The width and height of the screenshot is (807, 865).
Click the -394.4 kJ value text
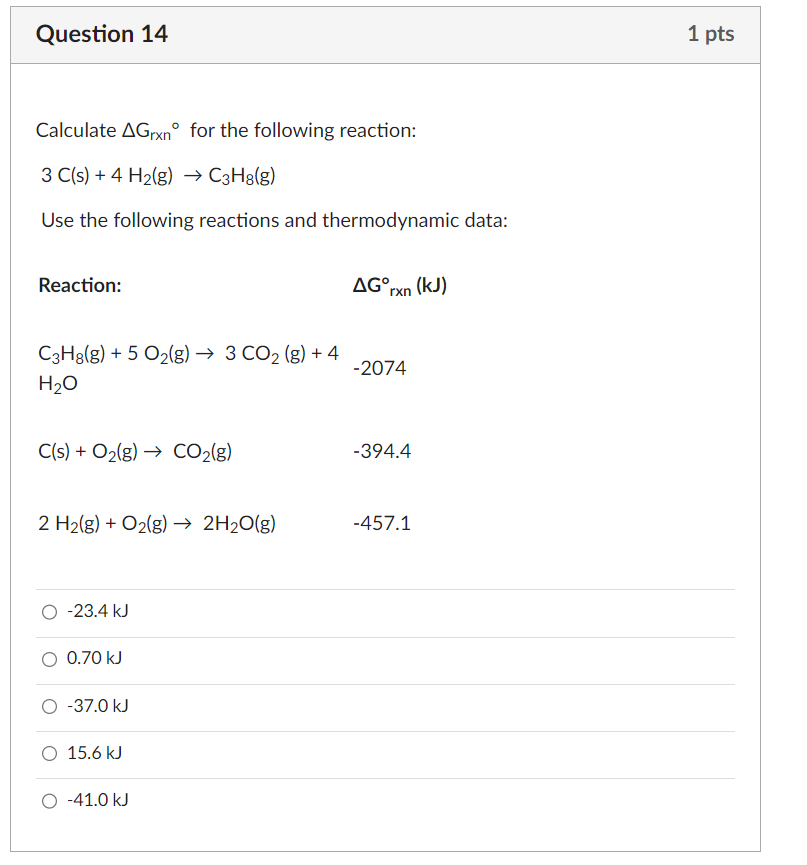[380, 451]
